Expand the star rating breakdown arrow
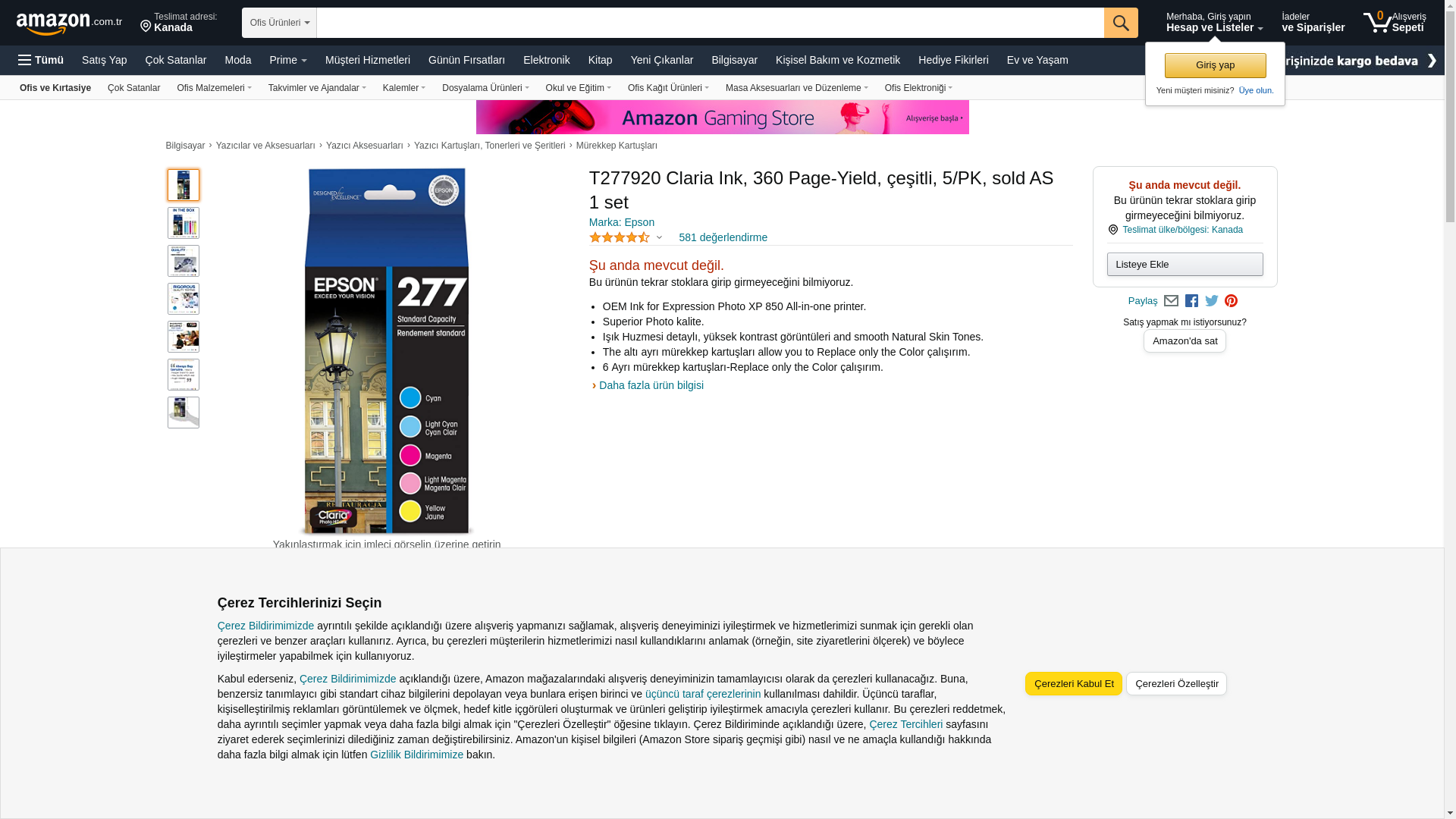This screenshot has width=1456, height=819. 659,238
